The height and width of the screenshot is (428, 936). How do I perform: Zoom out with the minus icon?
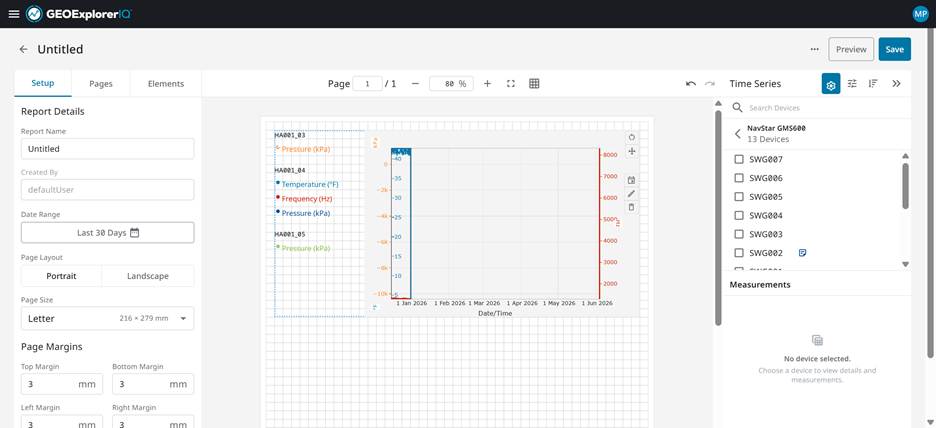pyautogui.click(x=415, y=84)
